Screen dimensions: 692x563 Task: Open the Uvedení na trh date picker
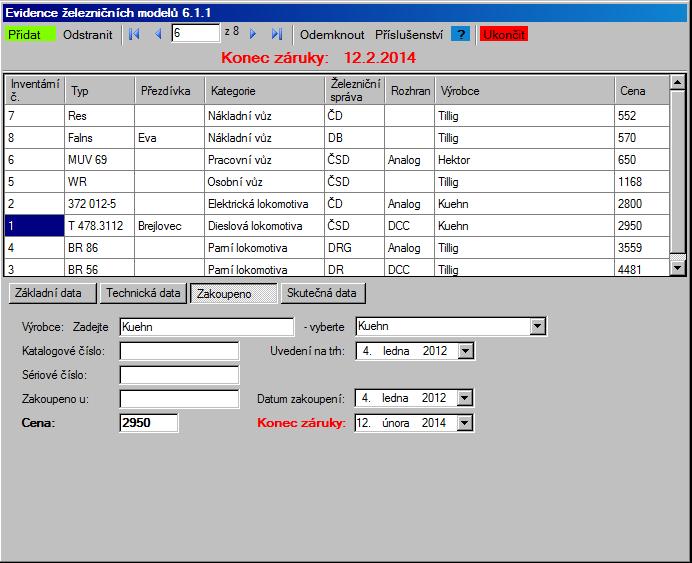464,351
